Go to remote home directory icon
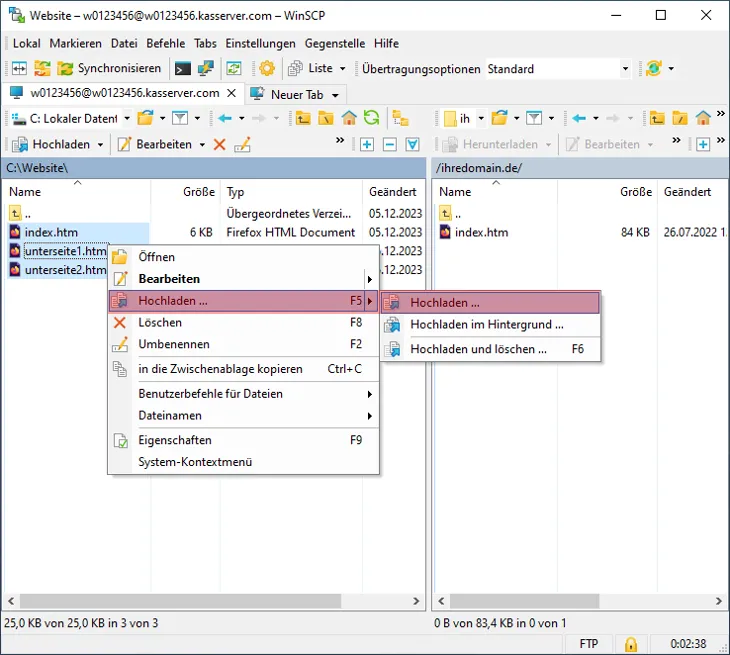 [703, 118]
